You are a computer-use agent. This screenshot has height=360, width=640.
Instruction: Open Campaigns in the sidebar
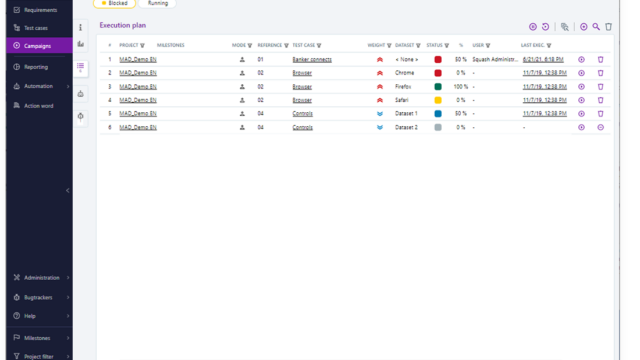(x=40, y=46)
